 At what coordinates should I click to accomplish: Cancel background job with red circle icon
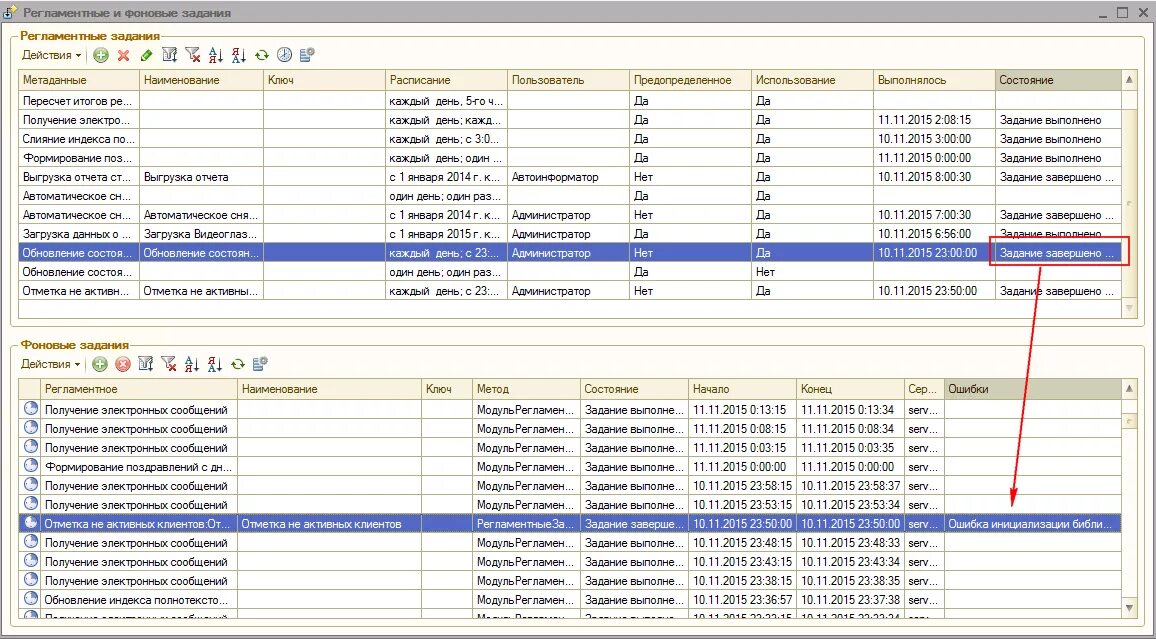coord(123,364)
